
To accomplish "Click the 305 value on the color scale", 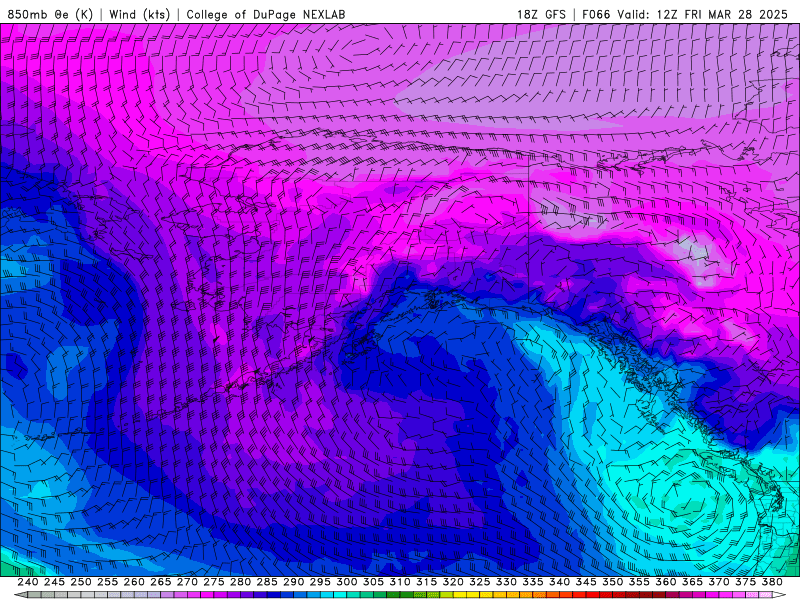I will [373, 582].
